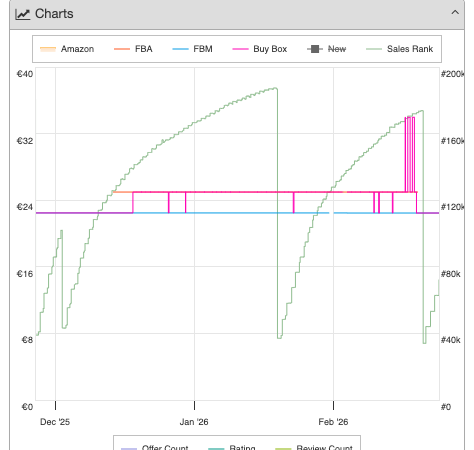474x450 pixels.
Task: Click the €0 price axis label
Action: pos(27,407)
